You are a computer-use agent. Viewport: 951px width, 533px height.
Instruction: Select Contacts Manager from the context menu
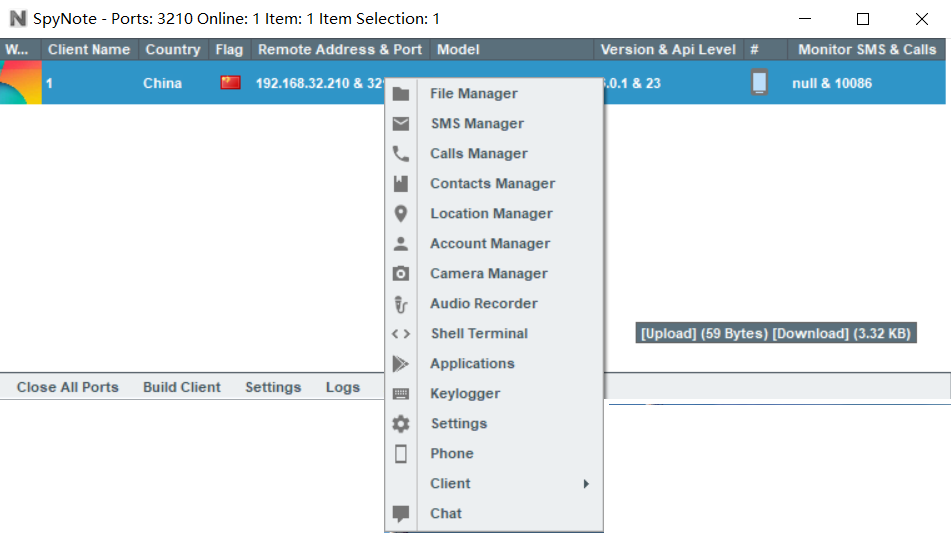(492, 184)
